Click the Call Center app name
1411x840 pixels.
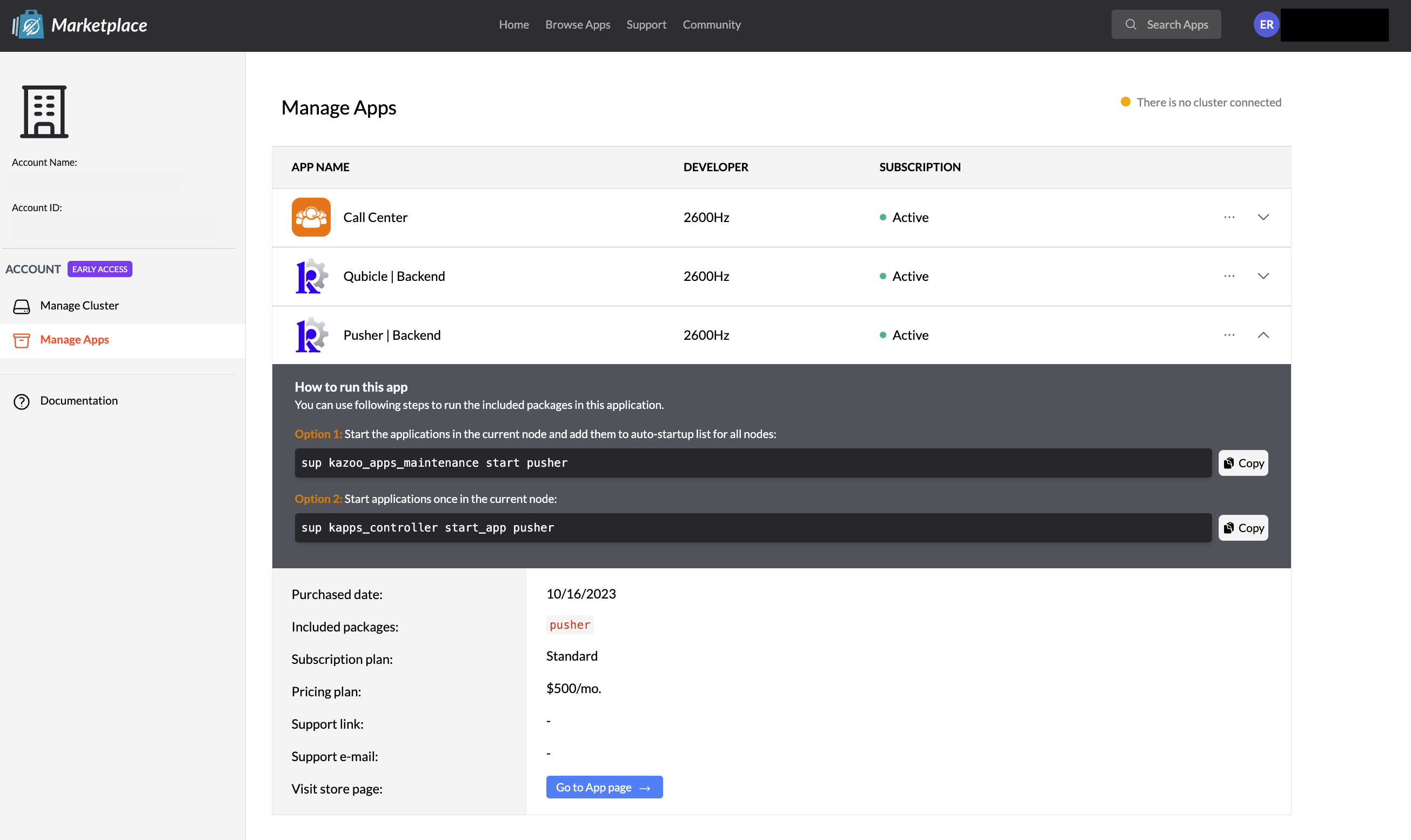pos(376,217)
